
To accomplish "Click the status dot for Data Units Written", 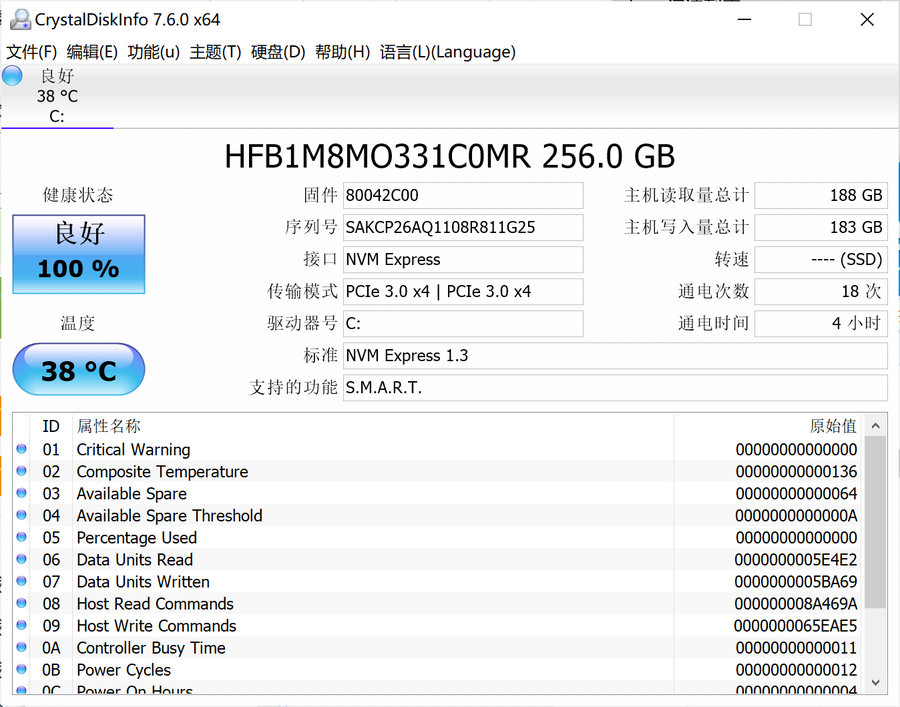I will click(22, 581).
